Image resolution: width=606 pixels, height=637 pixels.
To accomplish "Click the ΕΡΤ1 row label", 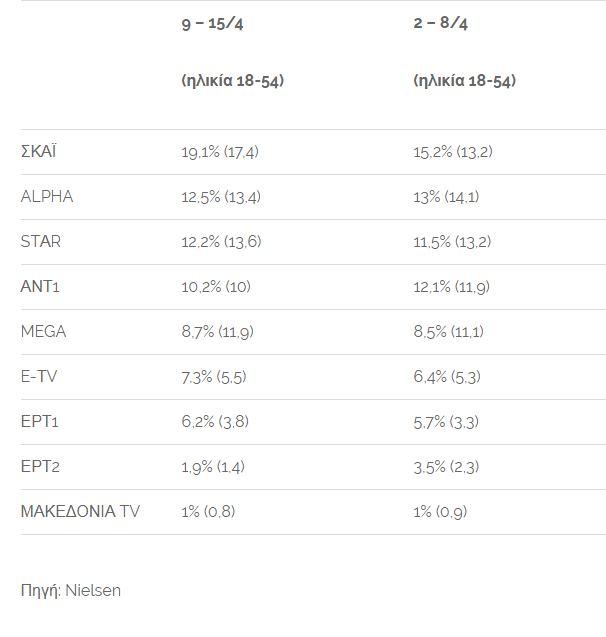I will (40, 422).
